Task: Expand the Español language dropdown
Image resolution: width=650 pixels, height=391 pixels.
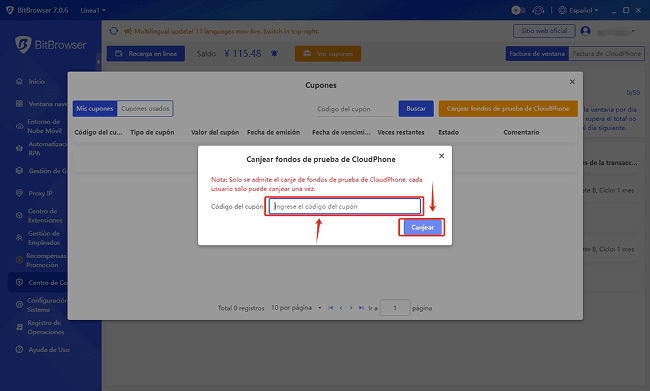Action: tap(578, 10)
